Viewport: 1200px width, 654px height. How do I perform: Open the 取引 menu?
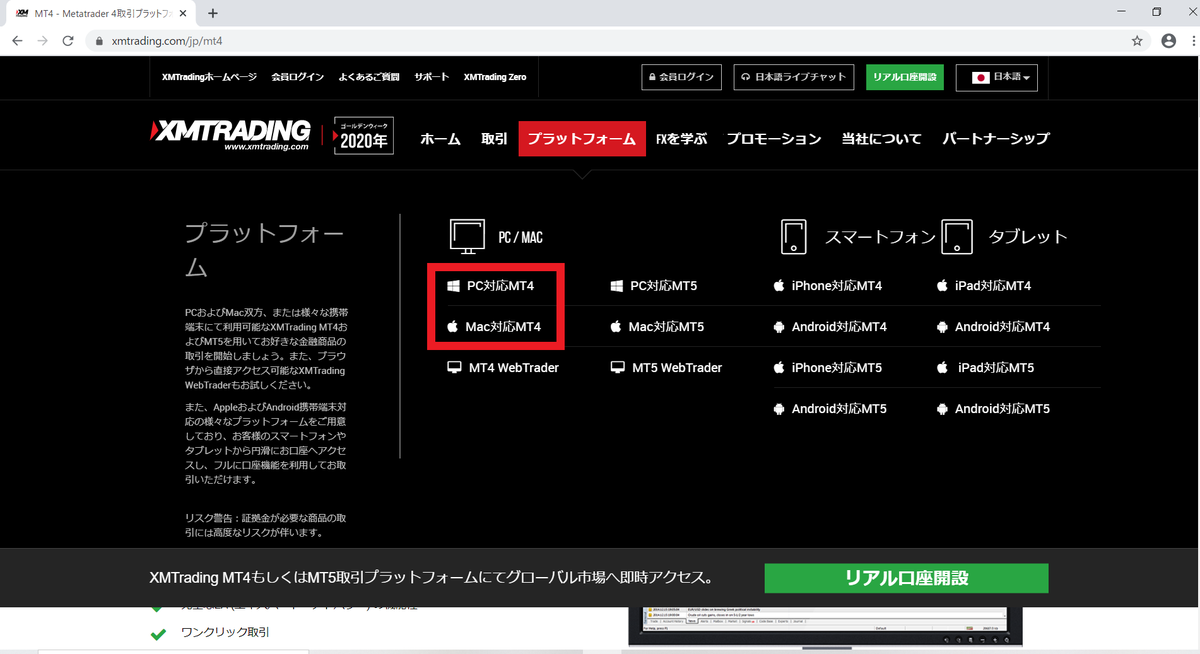pos(494,139)
